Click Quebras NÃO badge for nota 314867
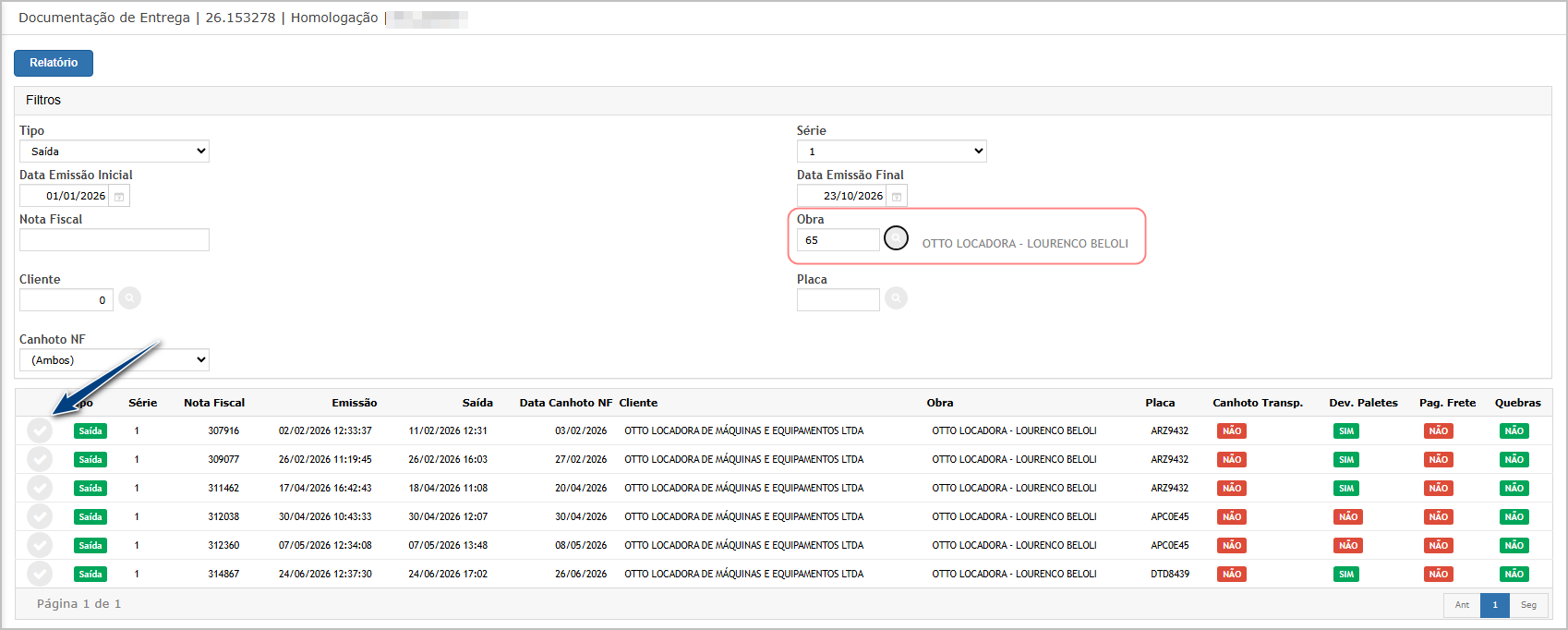 coord(1514,575)
